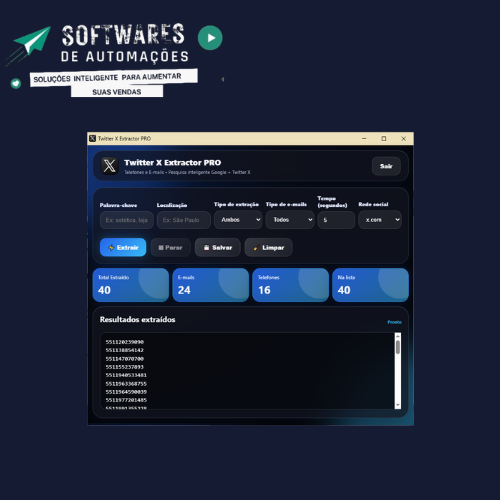
Task: Click the Twitter X Extractor titlebar icon
Action: point(93,138)
